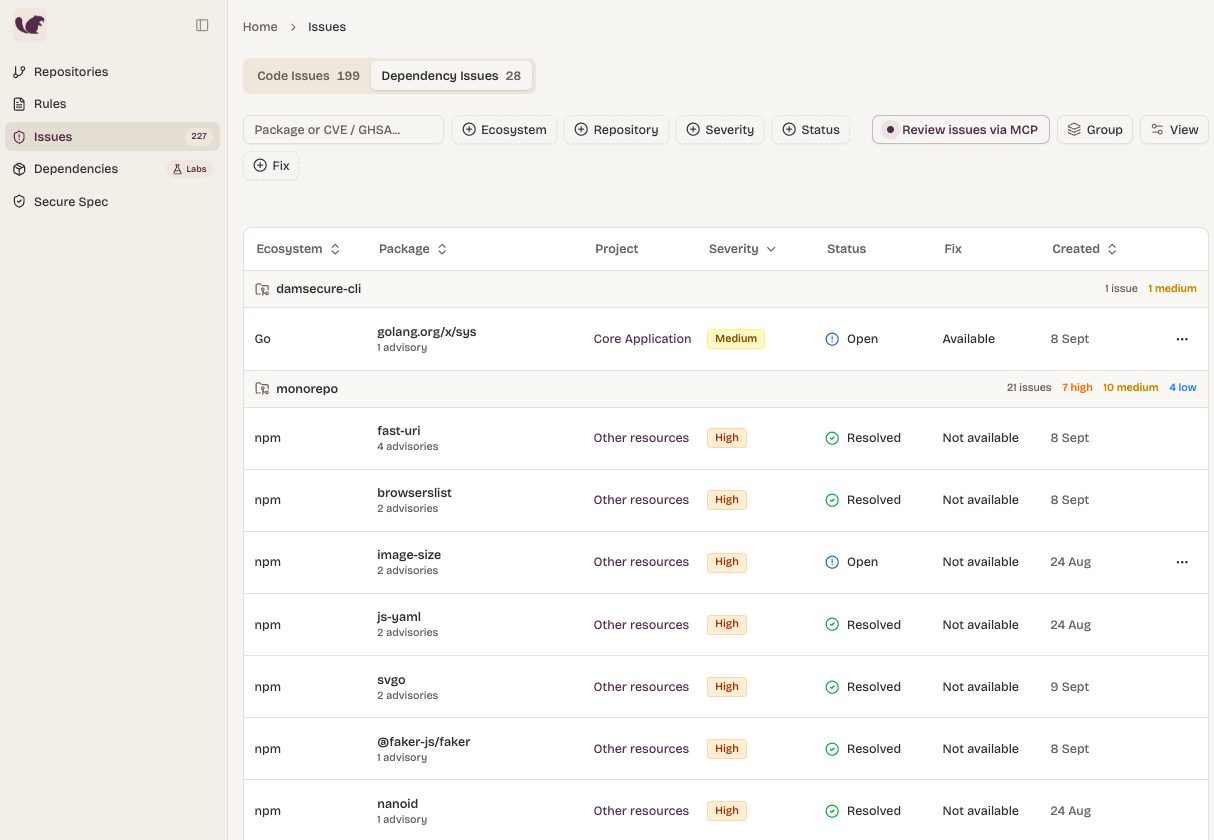
Task: Add a Severity filter
Action: point(720,130)
